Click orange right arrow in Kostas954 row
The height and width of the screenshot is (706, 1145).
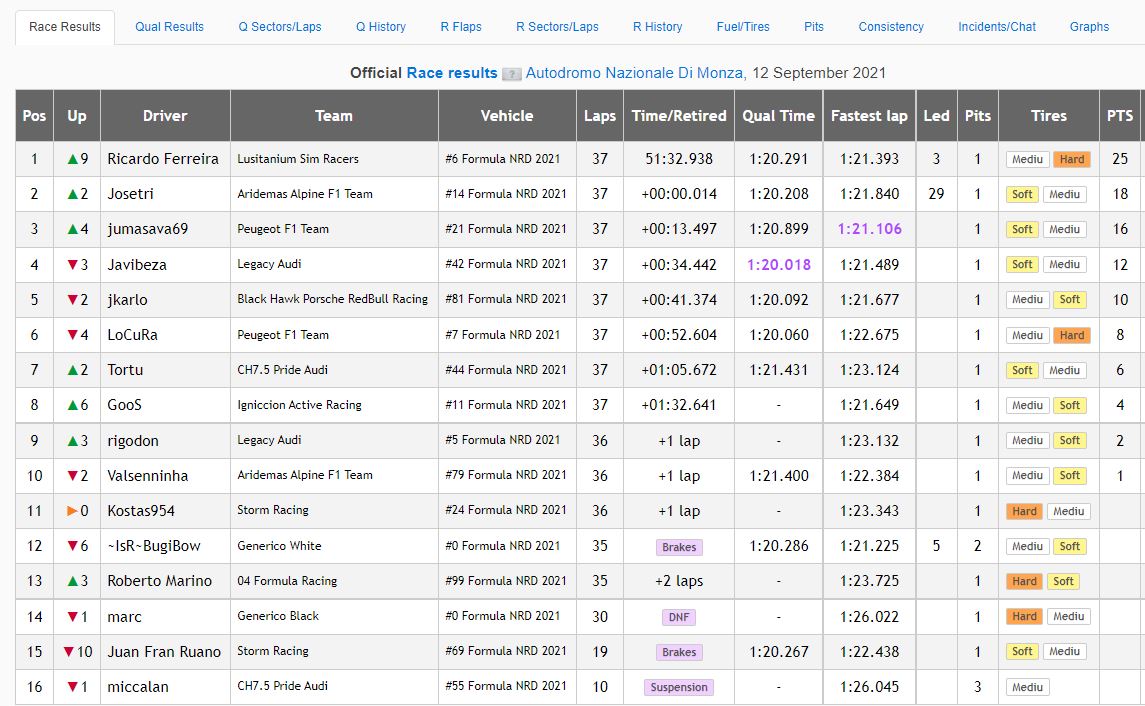pos(72,511)
